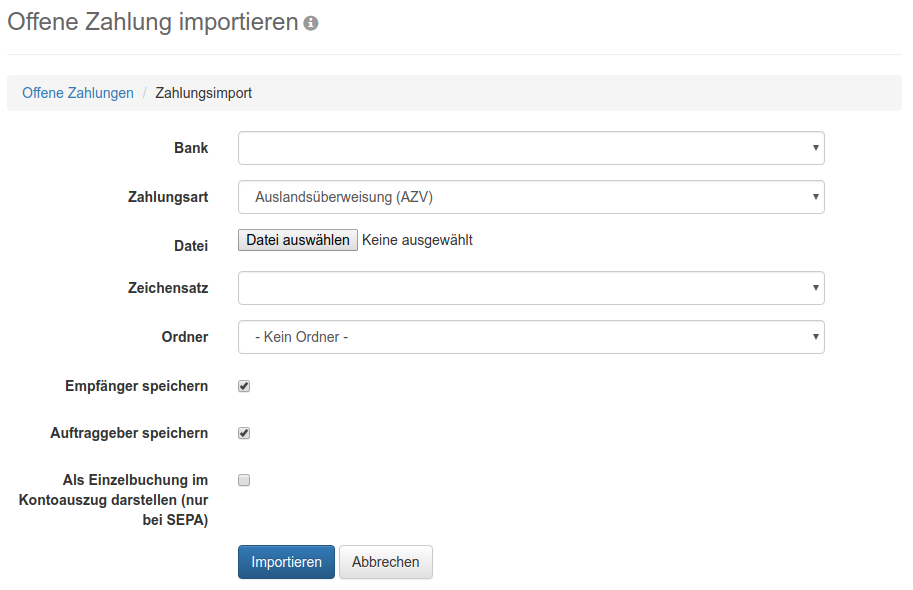Viewport: 913px width, 590px height.
Task: Click the info icon next to the heading
Action: click(x=311, y=23)
